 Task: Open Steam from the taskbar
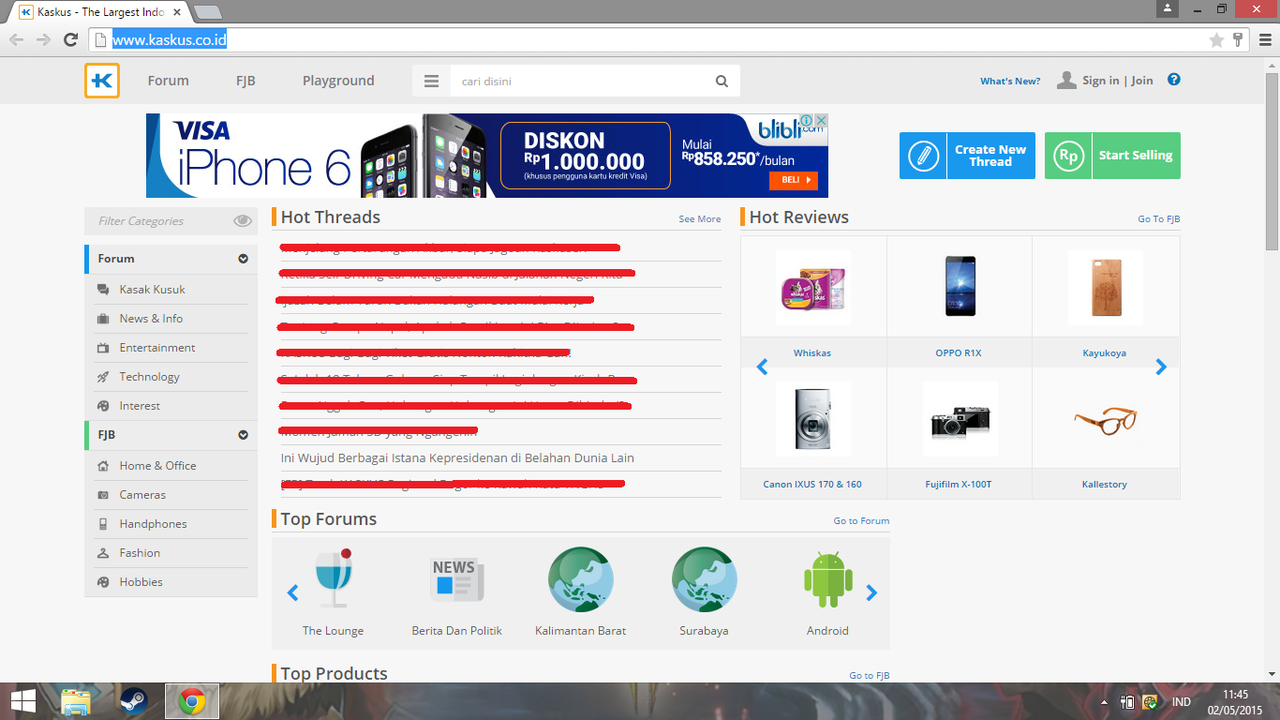134,701
